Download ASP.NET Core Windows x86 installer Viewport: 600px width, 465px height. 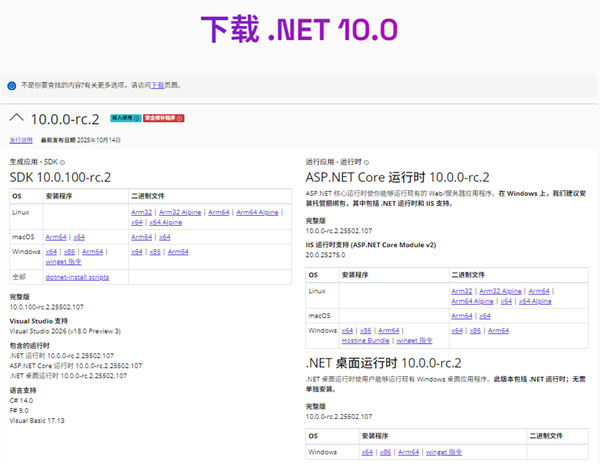tap(365, 330)
